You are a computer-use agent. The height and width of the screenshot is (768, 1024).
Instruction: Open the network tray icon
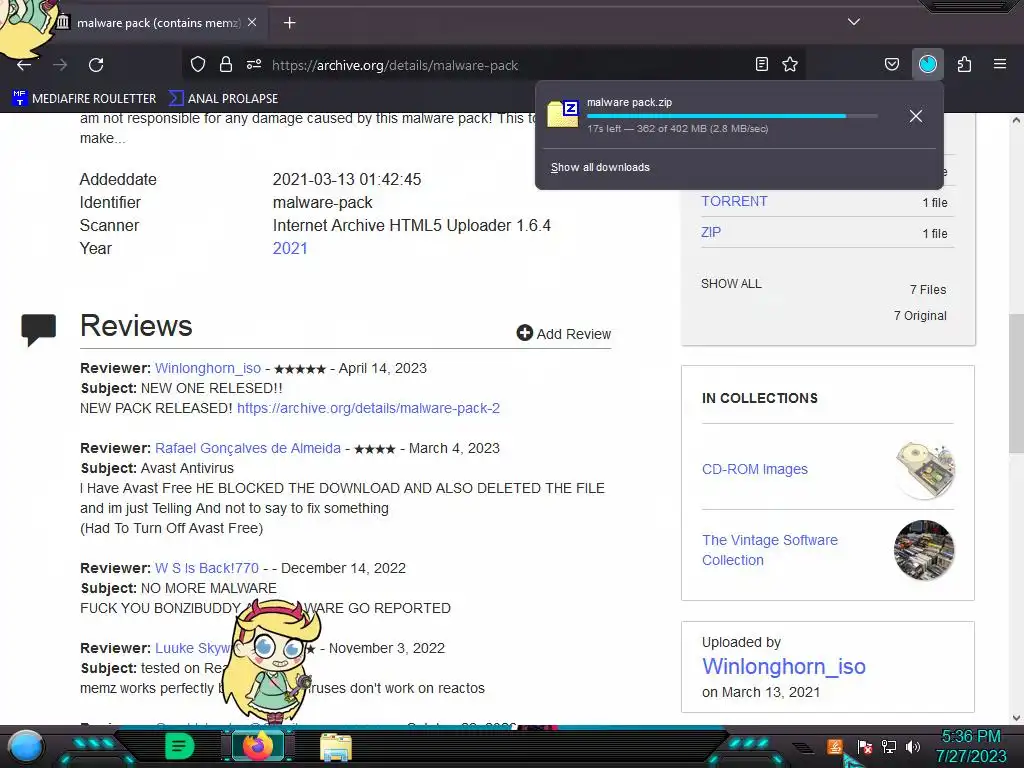[889, 746]
